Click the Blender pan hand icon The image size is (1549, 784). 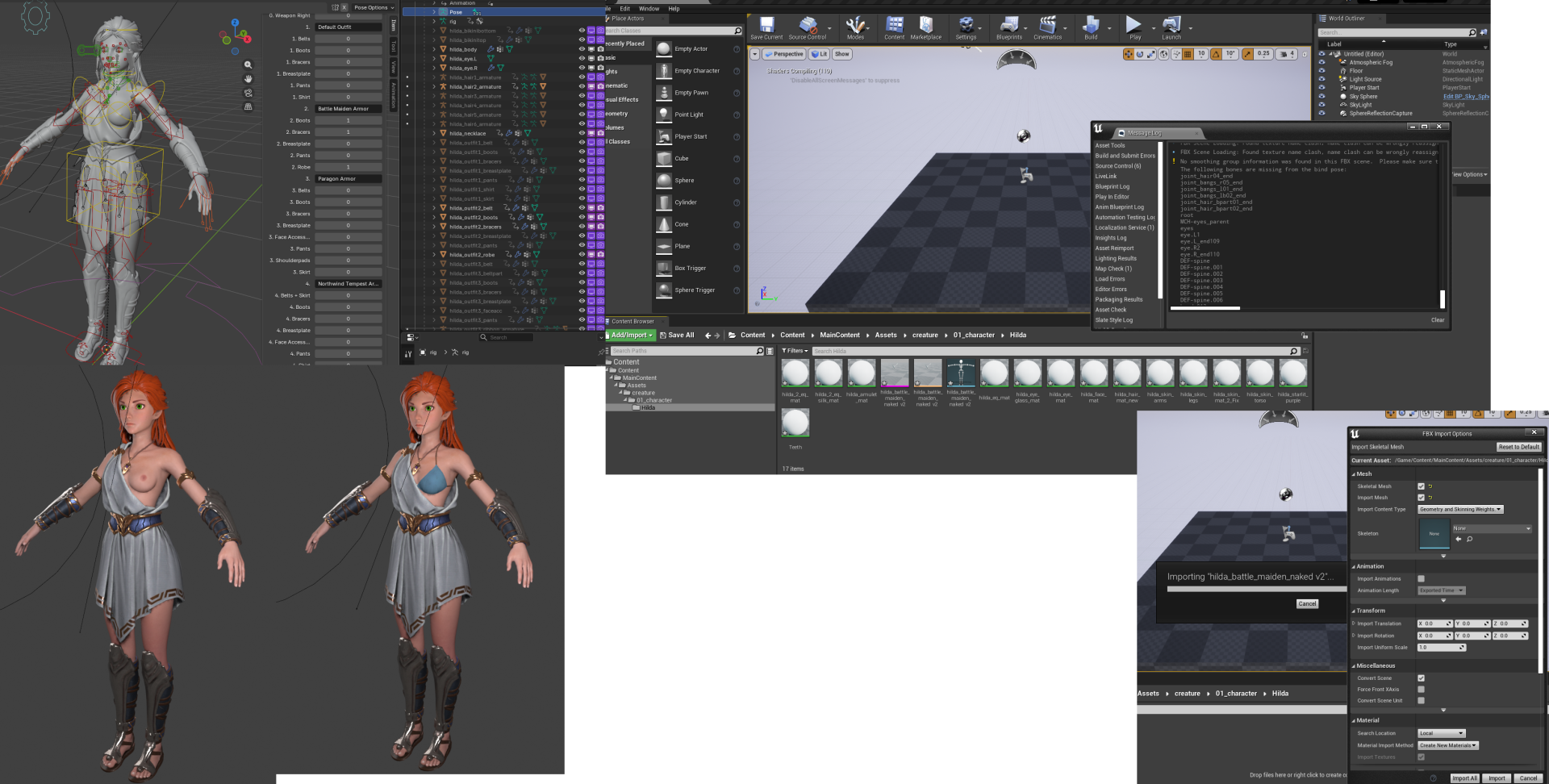248,78
